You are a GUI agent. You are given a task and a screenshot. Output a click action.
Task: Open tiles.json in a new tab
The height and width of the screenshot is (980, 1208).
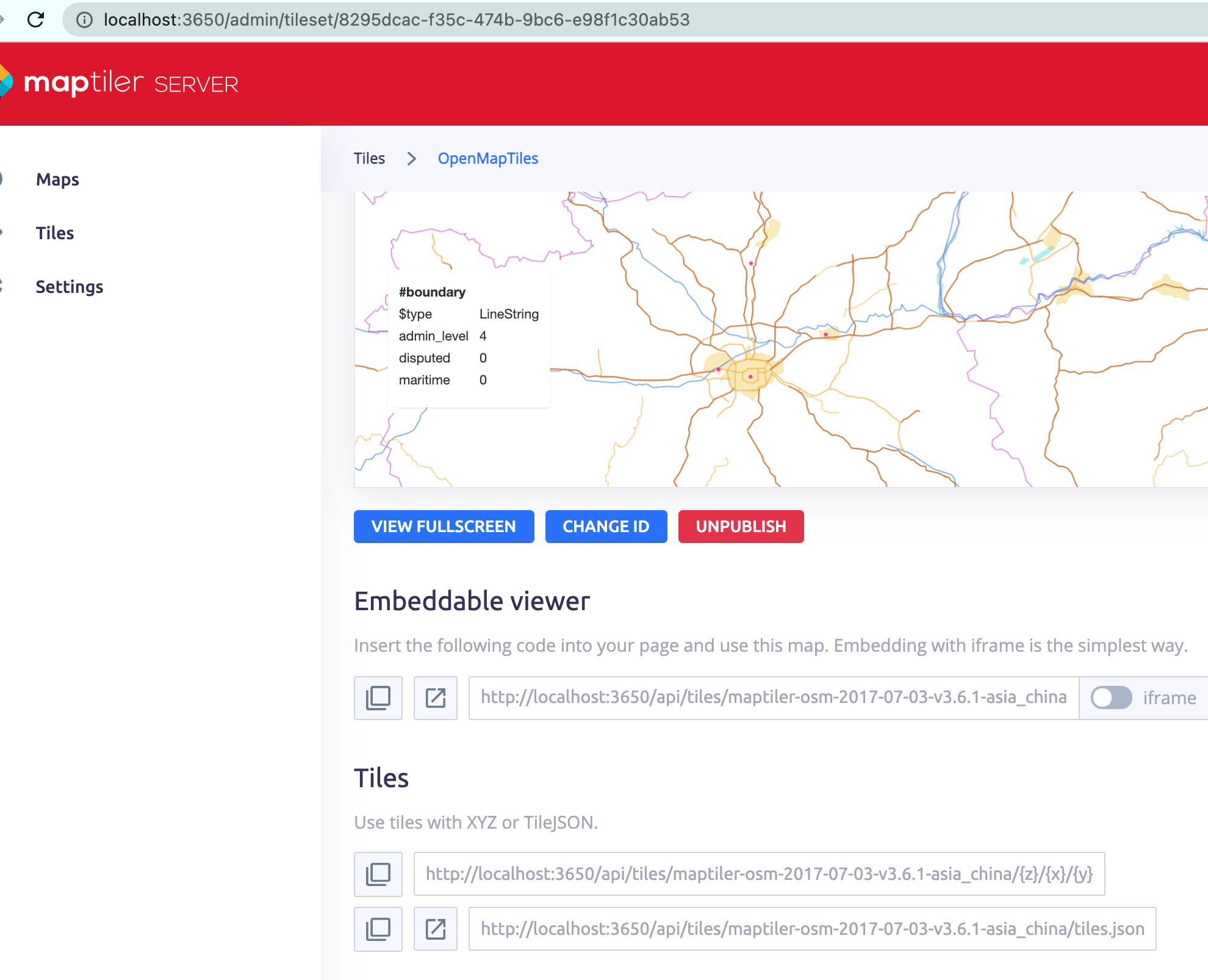(x=436, y=929)
